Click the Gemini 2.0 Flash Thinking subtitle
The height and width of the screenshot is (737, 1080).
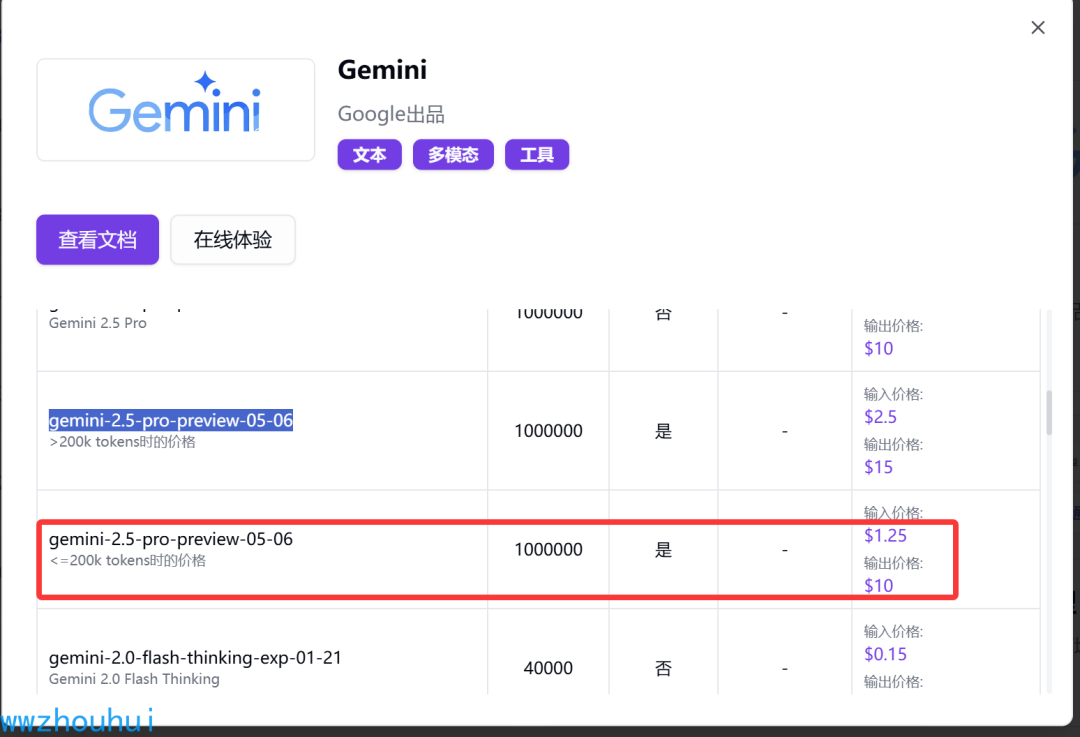[x=134, y=678]
